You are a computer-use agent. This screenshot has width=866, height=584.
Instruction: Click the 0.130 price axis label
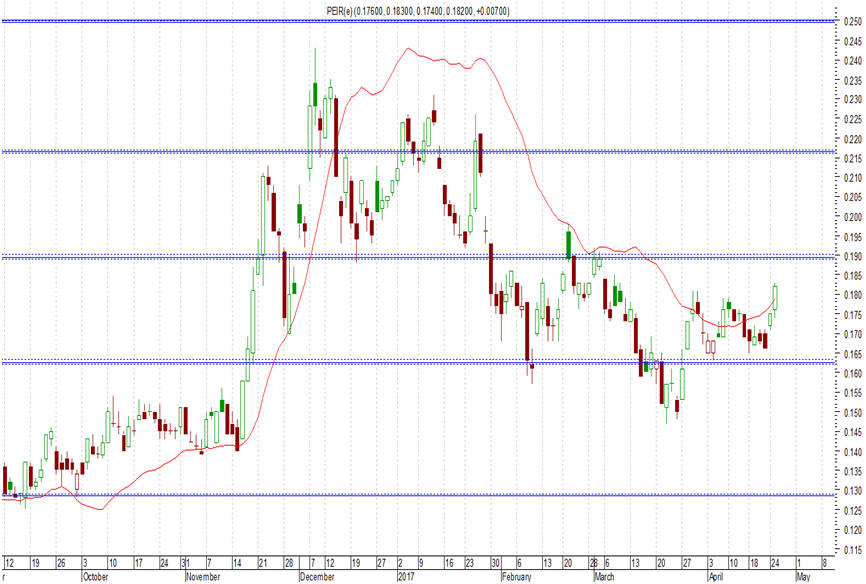pos(853,491)
